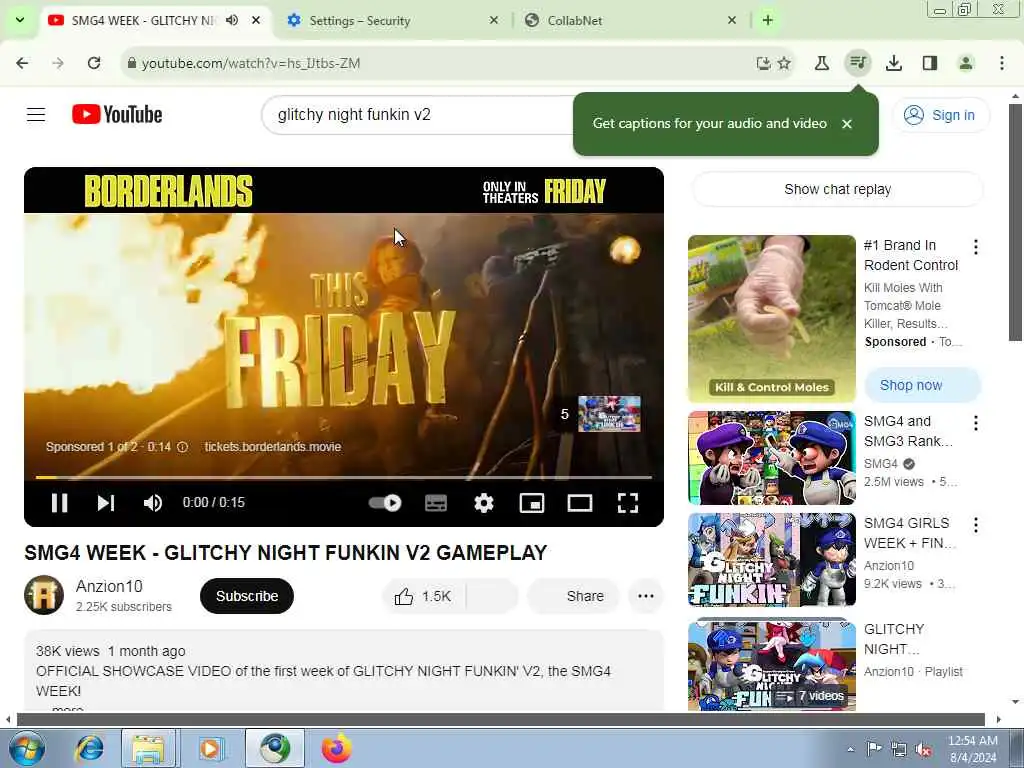Viewport: 1024px width, 768px height.
Task: Open the Chrome three-dot menu
Action: click(x=1002, y=63)
